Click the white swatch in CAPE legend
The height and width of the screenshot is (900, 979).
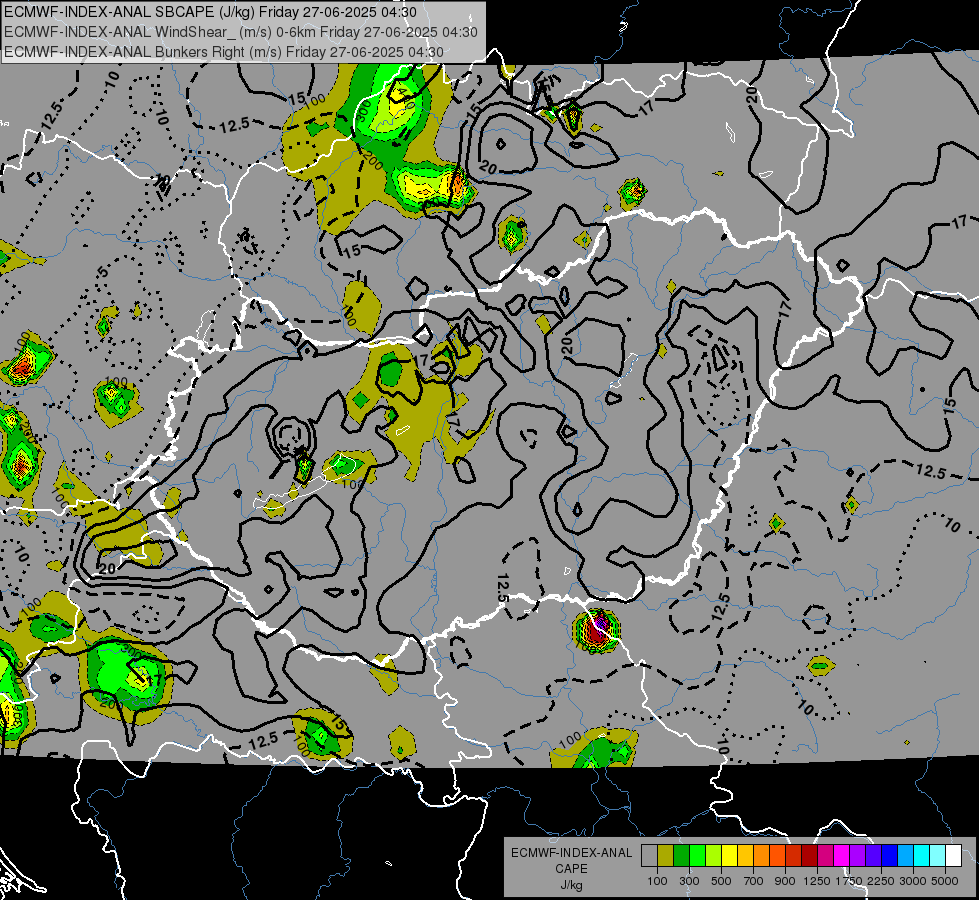click(953, 856)
